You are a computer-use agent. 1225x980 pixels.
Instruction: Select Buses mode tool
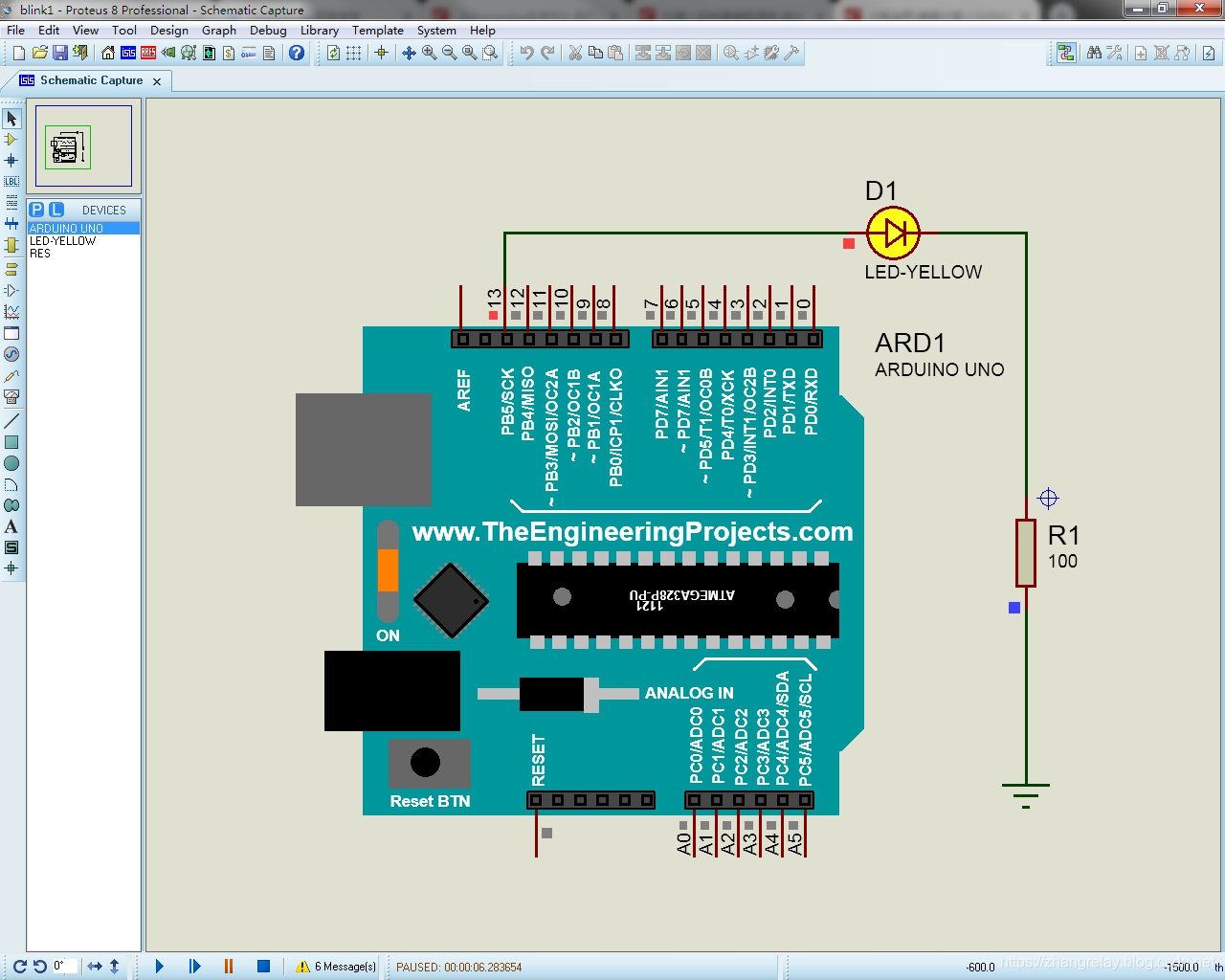11,224
